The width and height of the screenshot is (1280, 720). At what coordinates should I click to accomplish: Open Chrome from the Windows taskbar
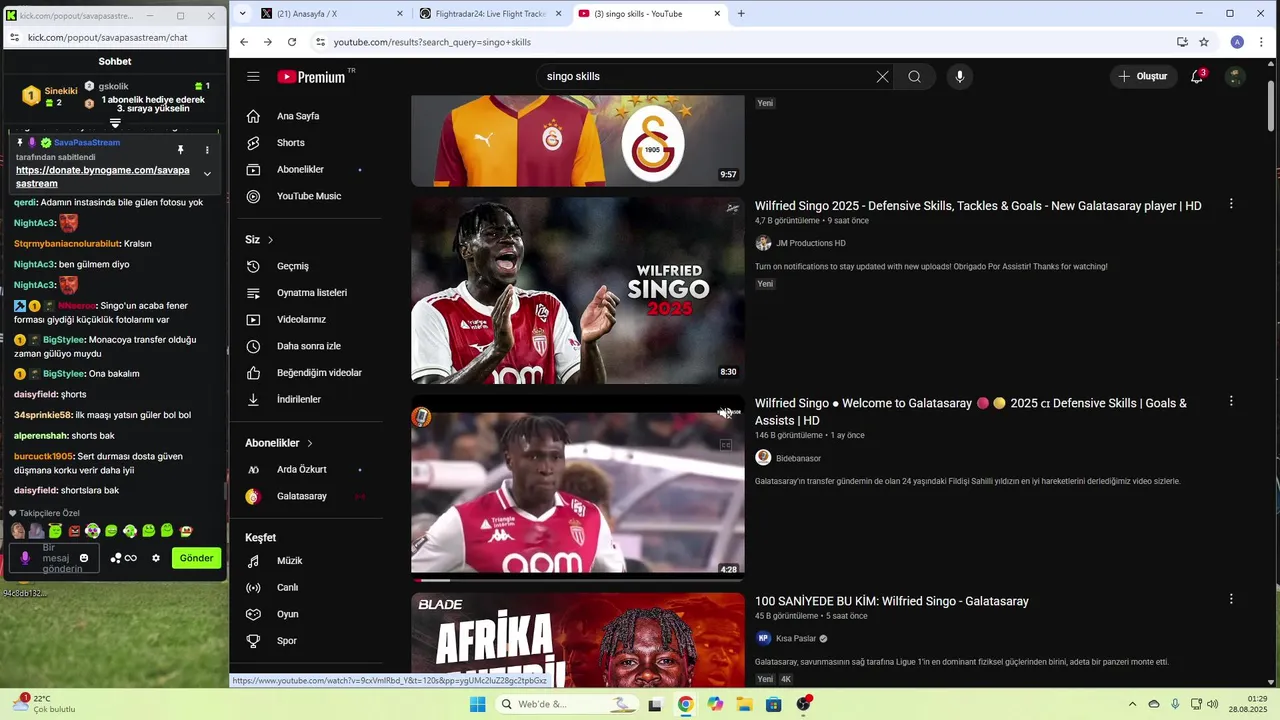click(x=685, y=704)
